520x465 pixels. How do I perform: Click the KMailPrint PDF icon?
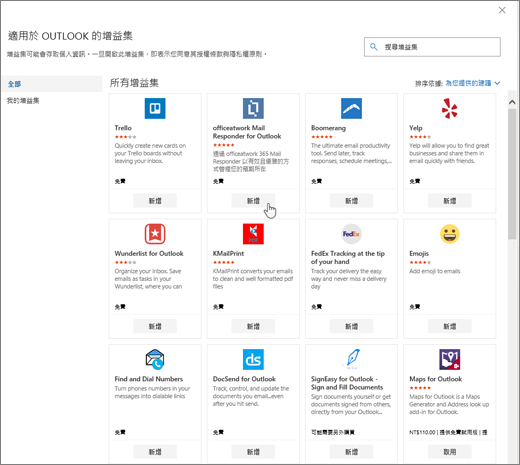pyautogui.click(x=253, y=234)
